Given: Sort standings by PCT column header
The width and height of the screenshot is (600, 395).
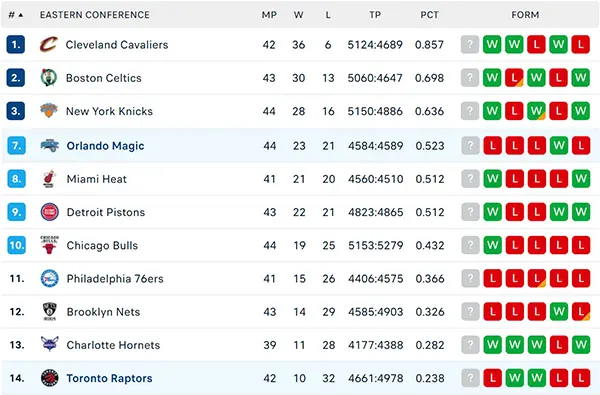Looking at the screenshot, I should click(429, 15).
